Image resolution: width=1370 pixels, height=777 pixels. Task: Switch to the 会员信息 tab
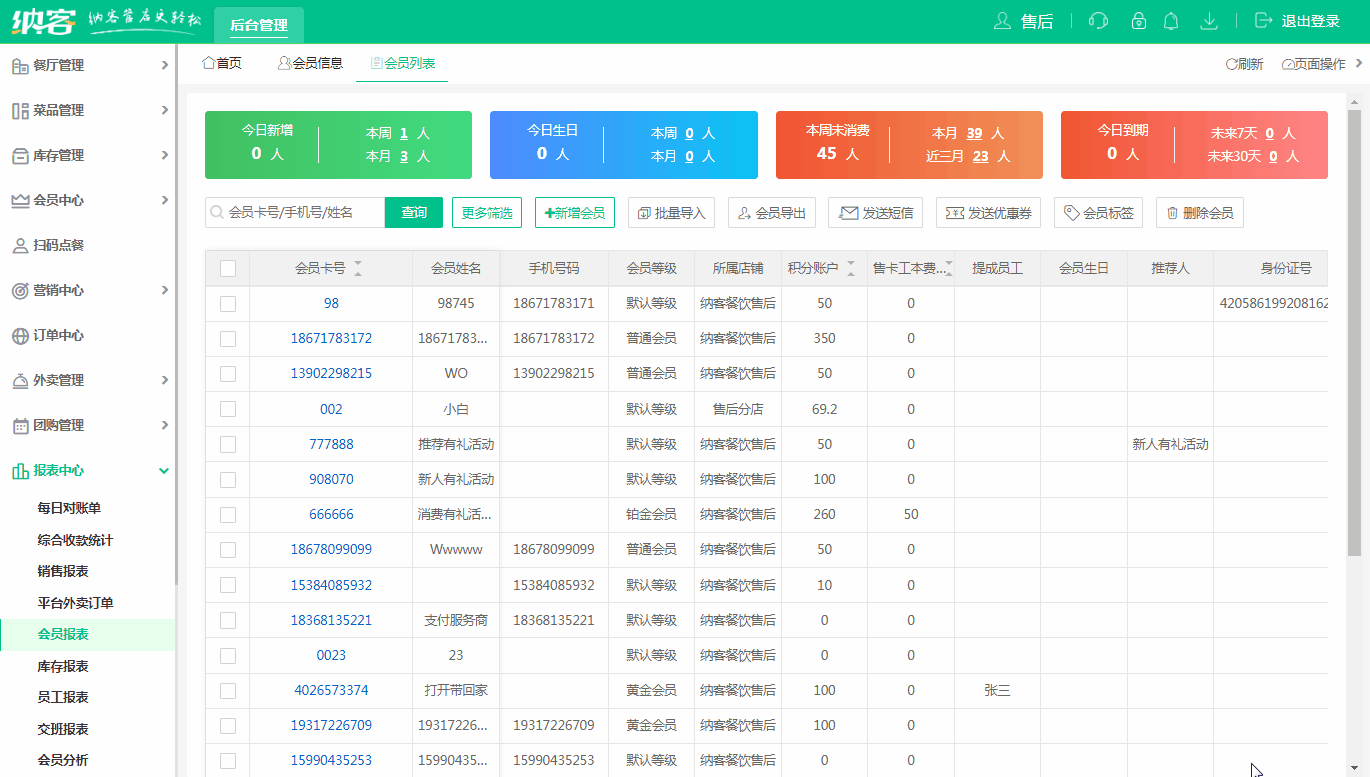[310, 62]
